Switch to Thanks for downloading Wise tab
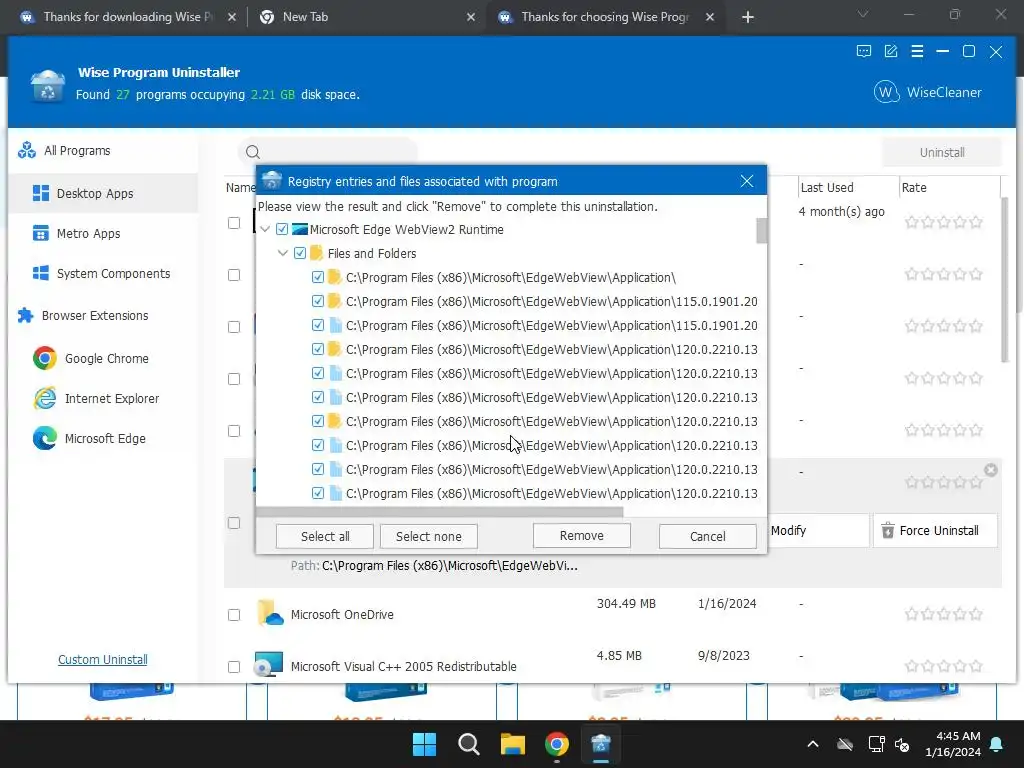1024x768 pixels. coord(128,17)
